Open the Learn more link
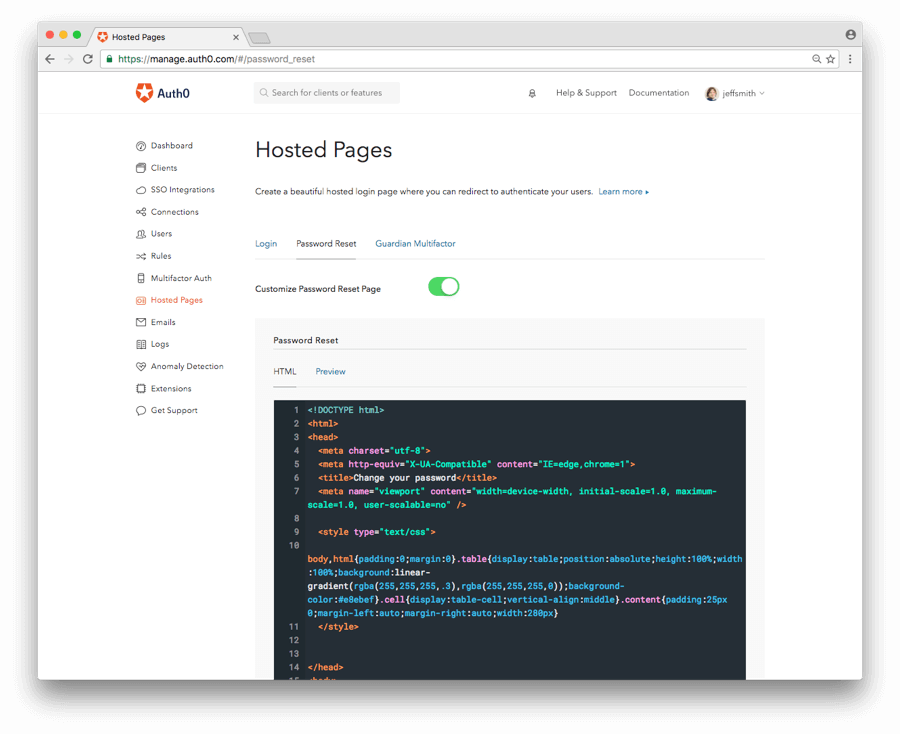This screenshot has height=734, width=900. (x=623, y=192)
